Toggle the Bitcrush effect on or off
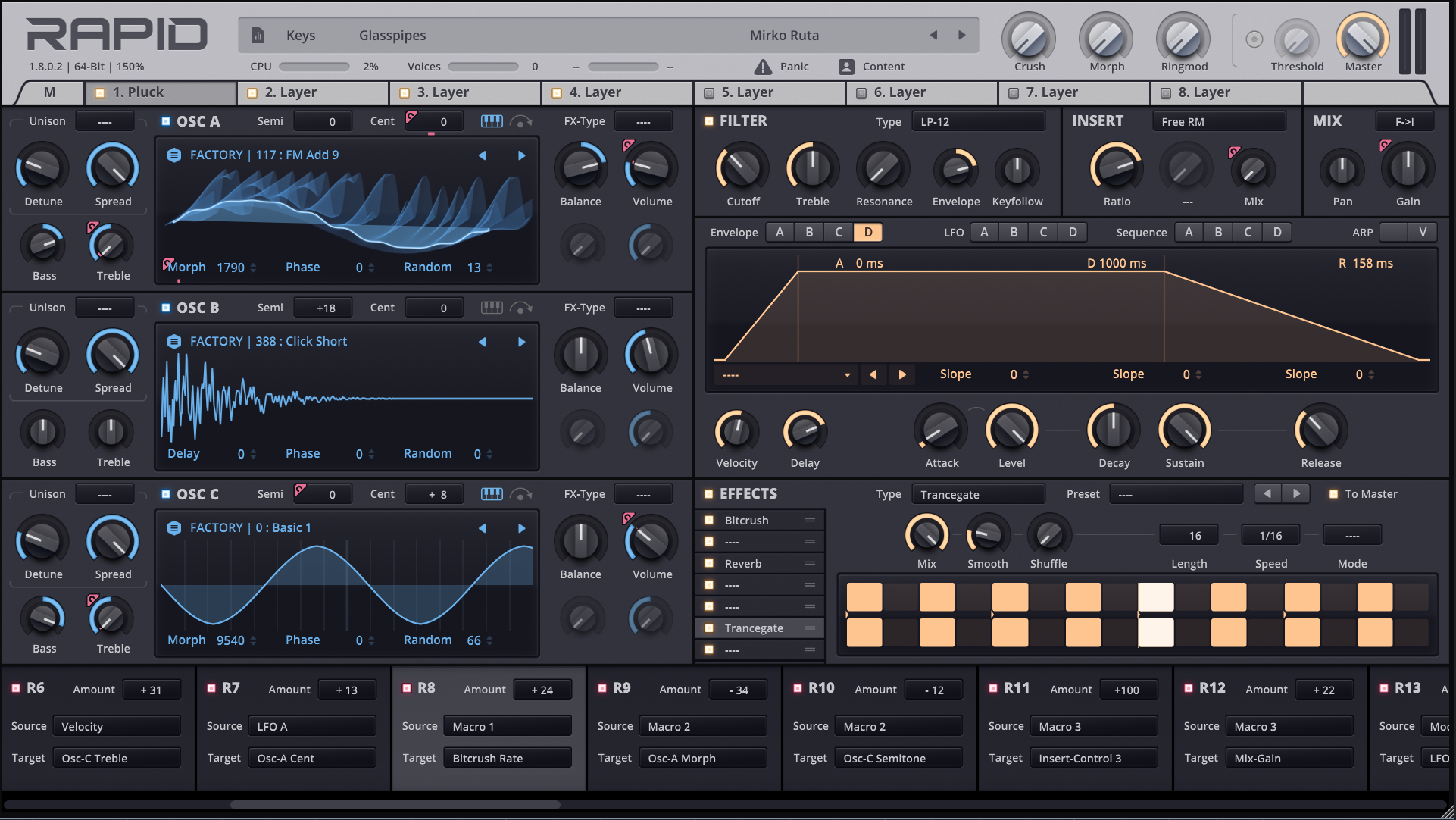1456x820 pixels. coord(709,521)
